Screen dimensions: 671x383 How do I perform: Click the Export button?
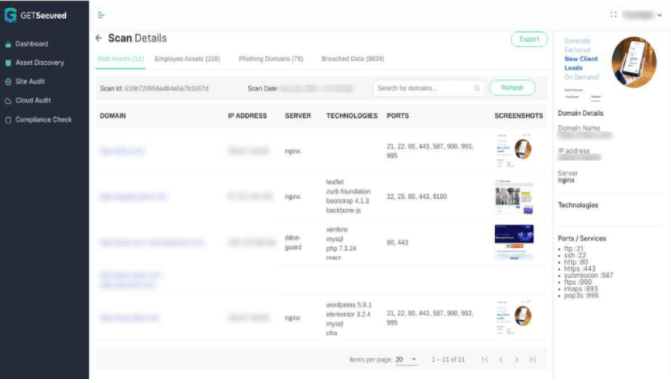tap(529, 39)
